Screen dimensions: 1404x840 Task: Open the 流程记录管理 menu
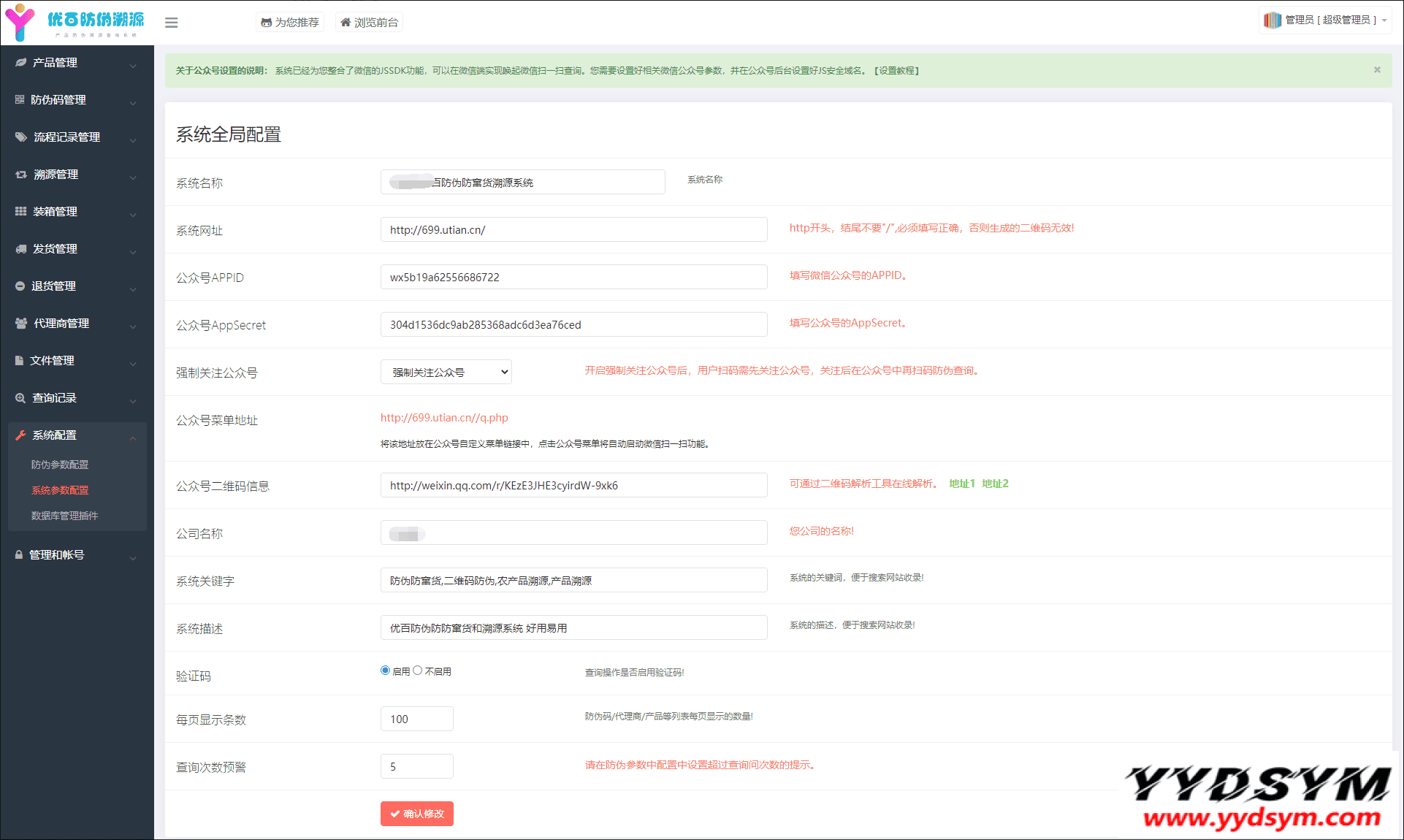[x=77, y=137]
